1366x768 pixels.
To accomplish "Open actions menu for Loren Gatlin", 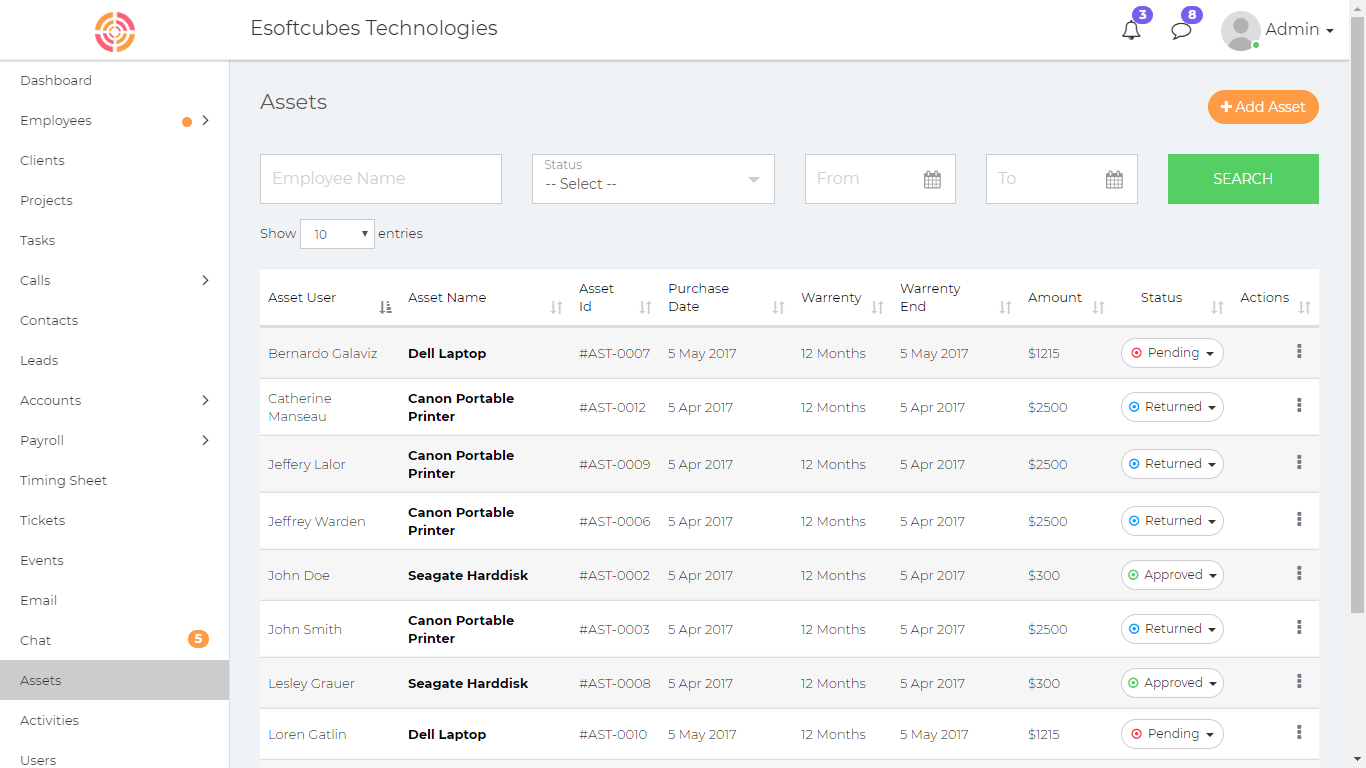I will (x=1299, y=732).
